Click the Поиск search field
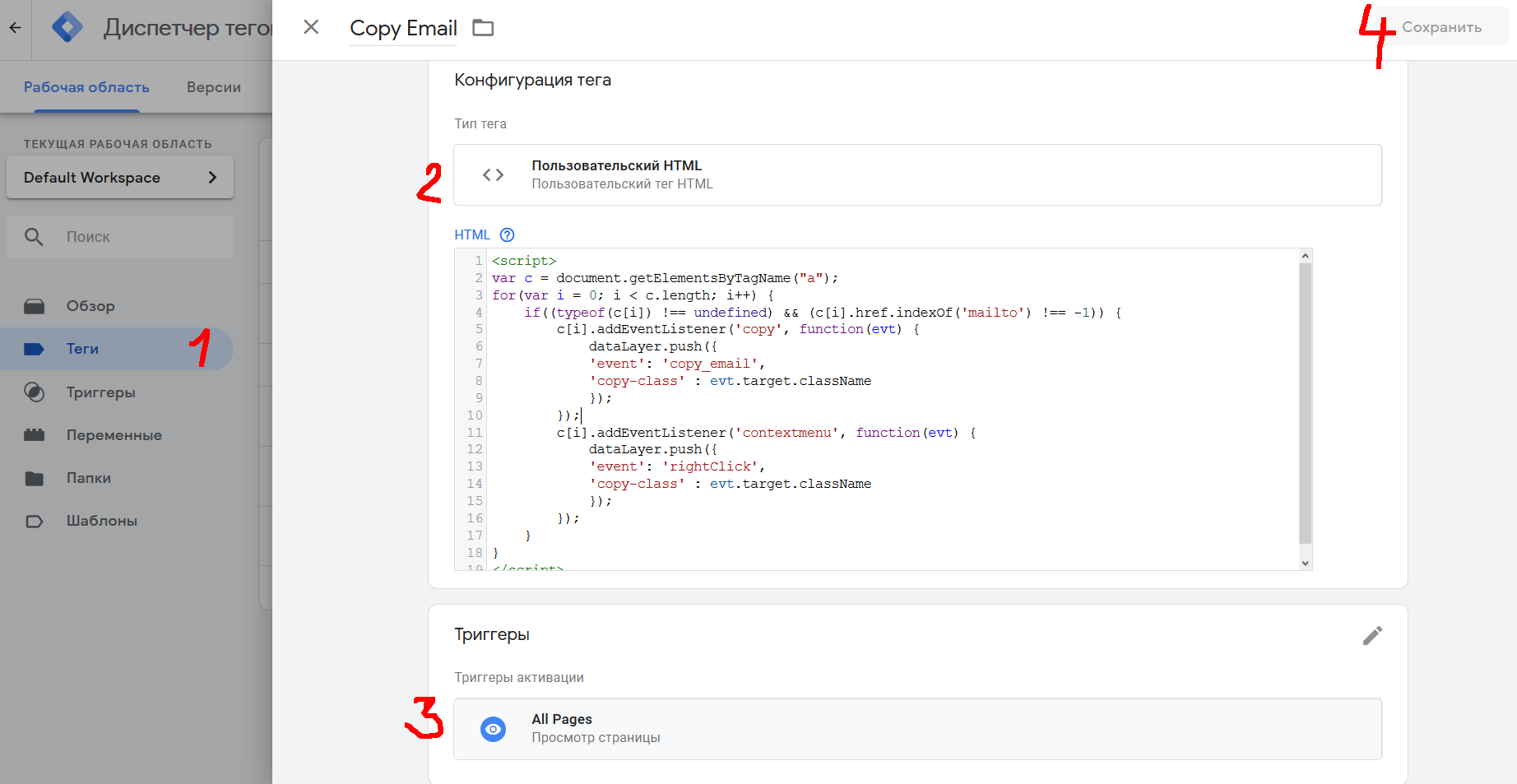 click(140, 237)
